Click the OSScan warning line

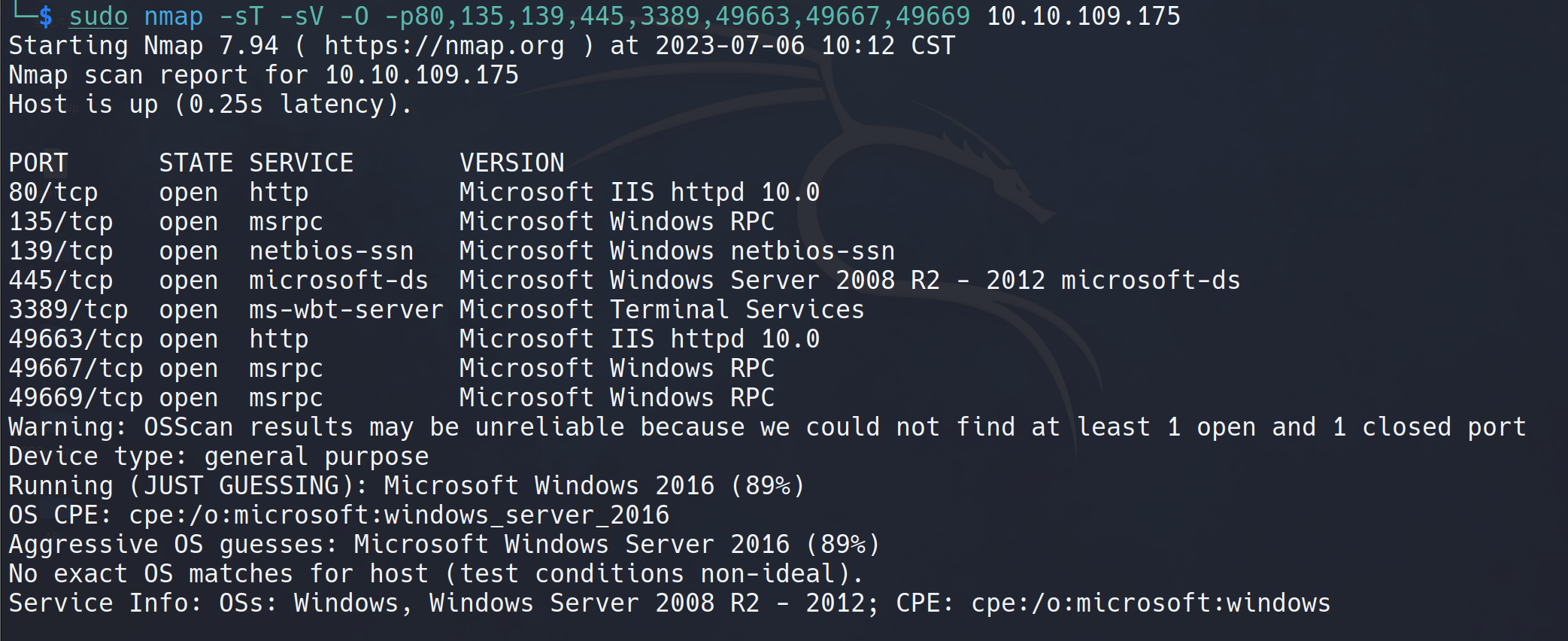pyautogui.click(x=767, y=427)
